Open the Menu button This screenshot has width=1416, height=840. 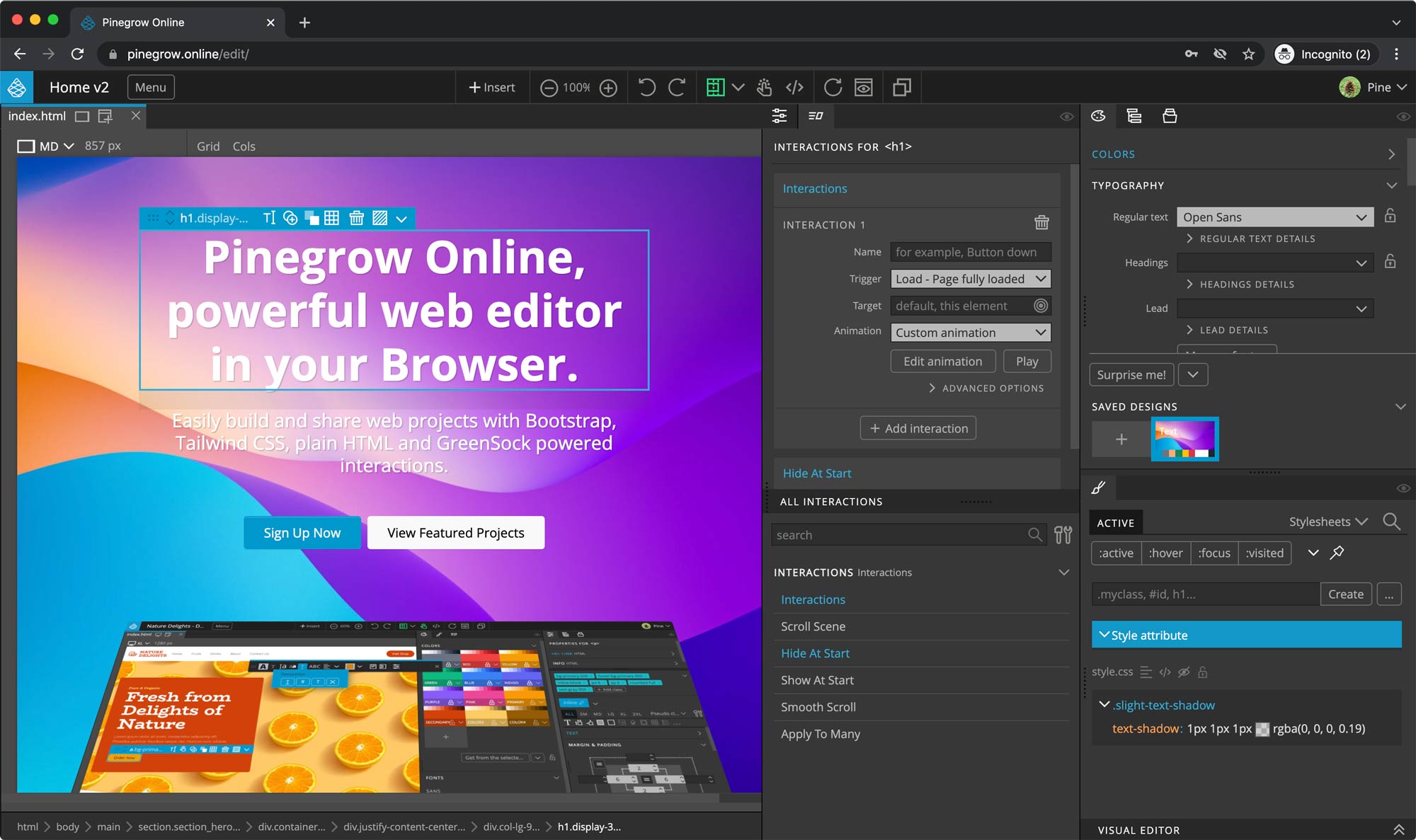151,87
